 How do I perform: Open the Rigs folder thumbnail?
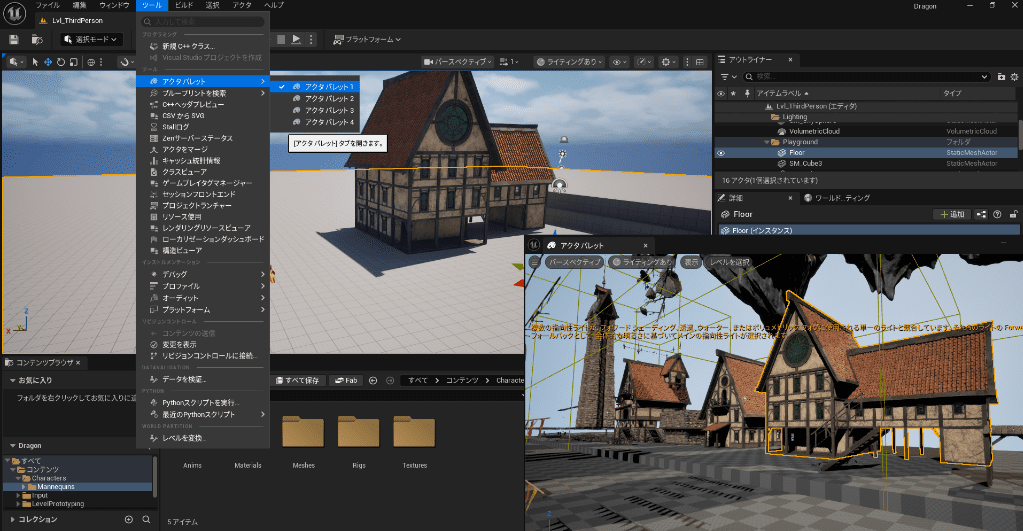[x=358, y=431]
